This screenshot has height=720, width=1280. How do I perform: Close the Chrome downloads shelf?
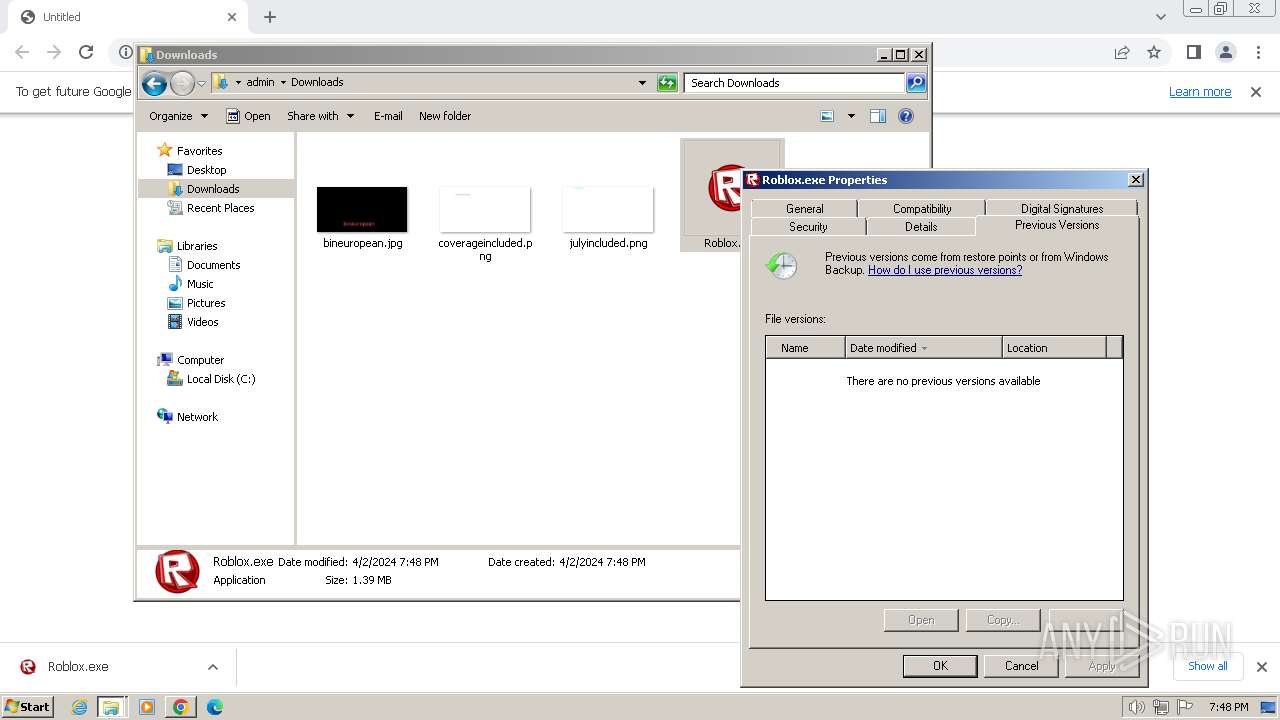(1261, 667)
